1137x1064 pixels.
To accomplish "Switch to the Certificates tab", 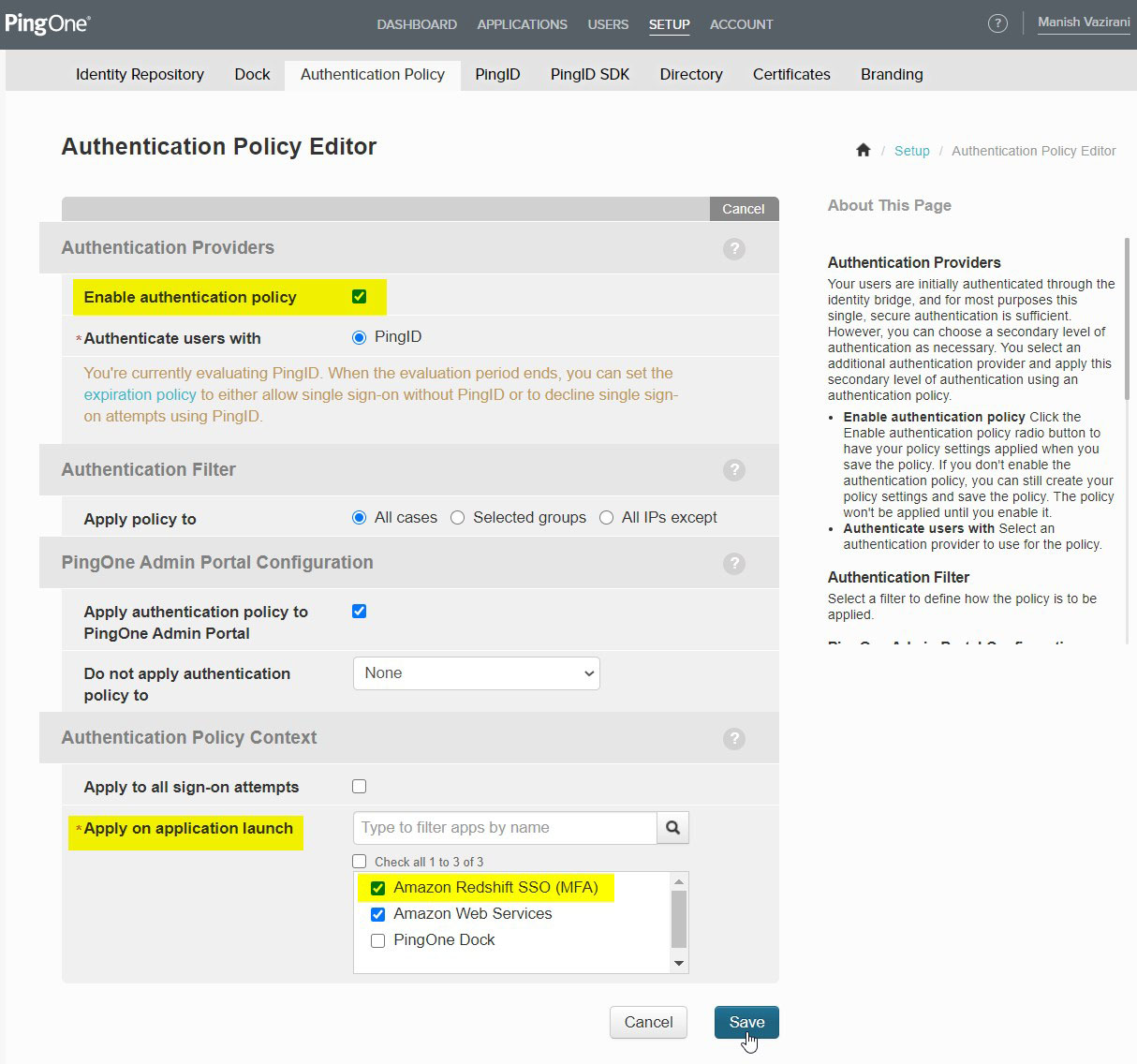I will tap(790, 74).
